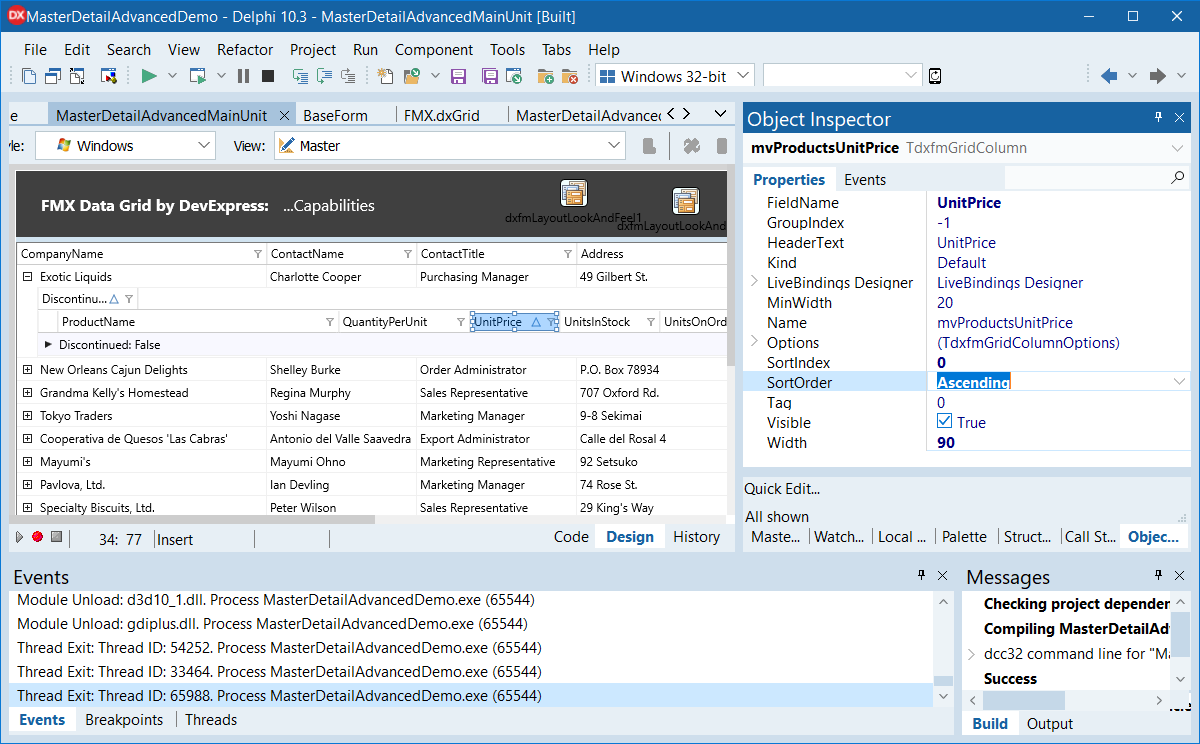
Task: Click the Open Project icon
Action: click(514, 76)
